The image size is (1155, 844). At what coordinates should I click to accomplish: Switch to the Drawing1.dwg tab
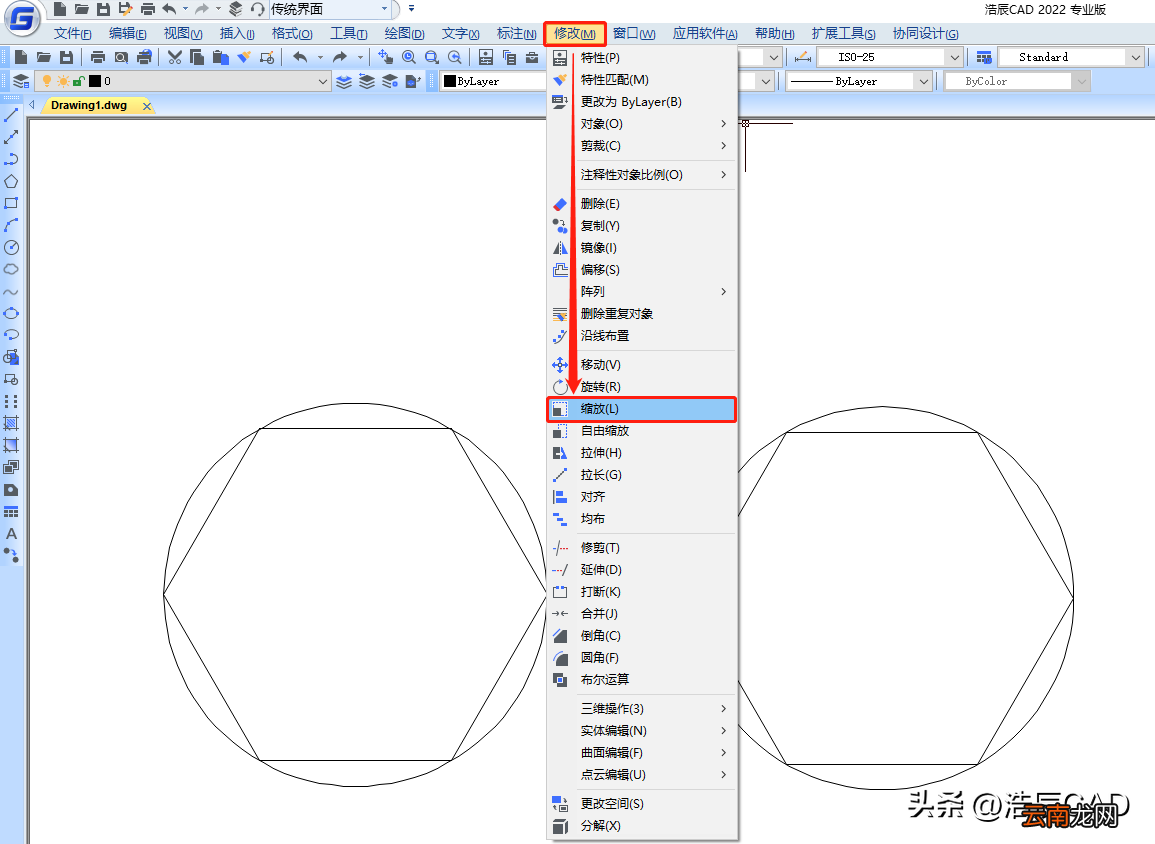89,105
